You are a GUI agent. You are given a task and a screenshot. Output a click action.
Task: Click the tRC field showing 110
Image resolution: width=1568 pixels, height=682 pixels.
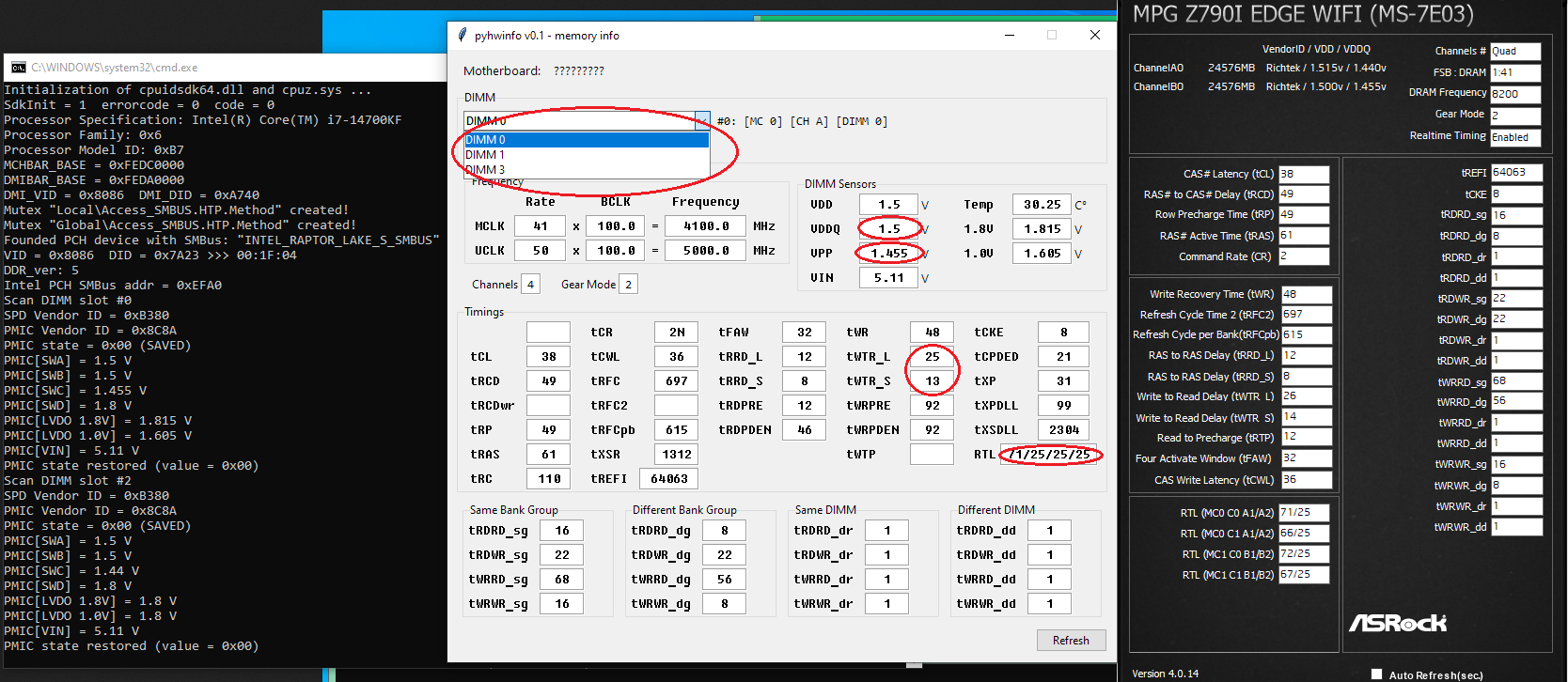(x=549, y=479)
